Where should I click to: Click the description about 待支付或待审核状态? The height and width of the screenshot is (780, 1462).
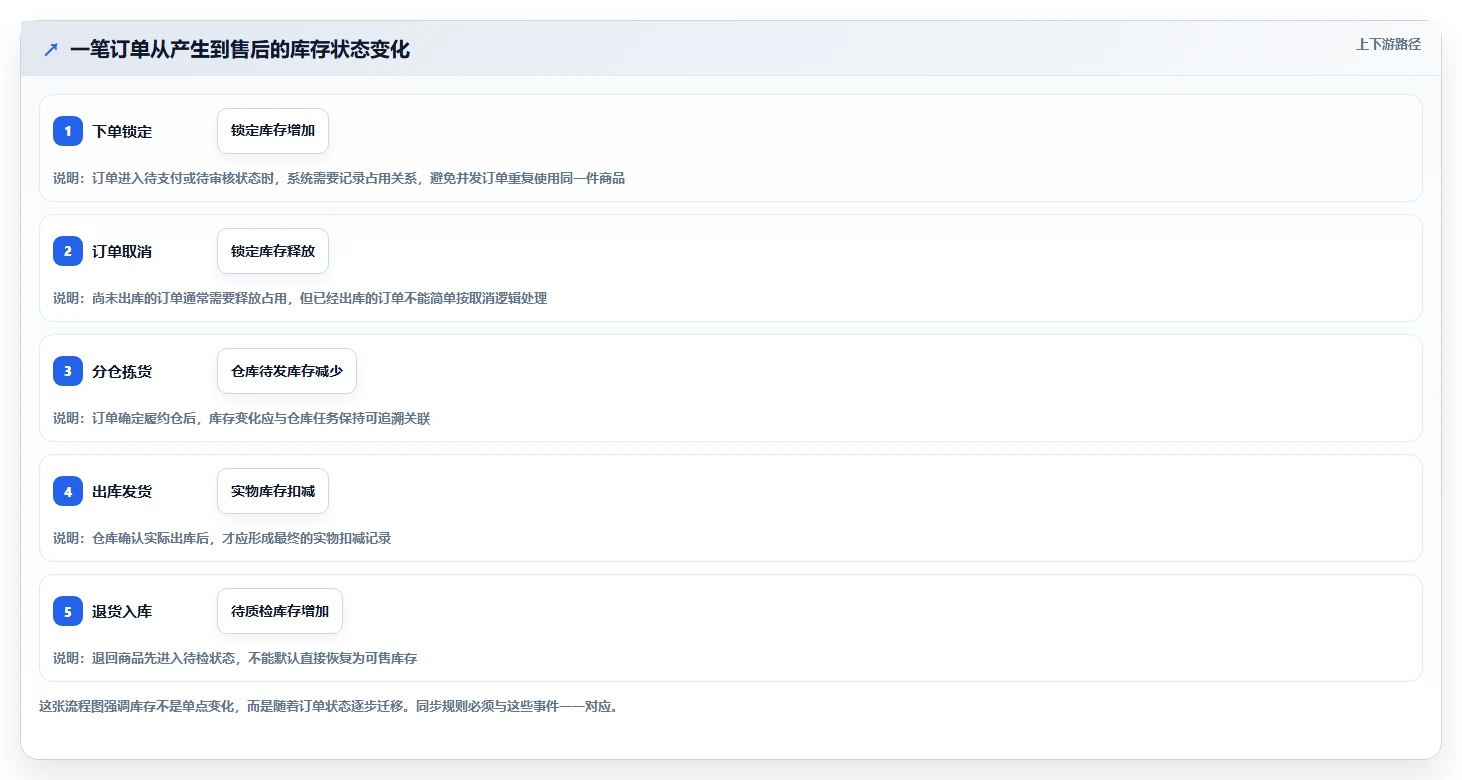click(339, 178)
